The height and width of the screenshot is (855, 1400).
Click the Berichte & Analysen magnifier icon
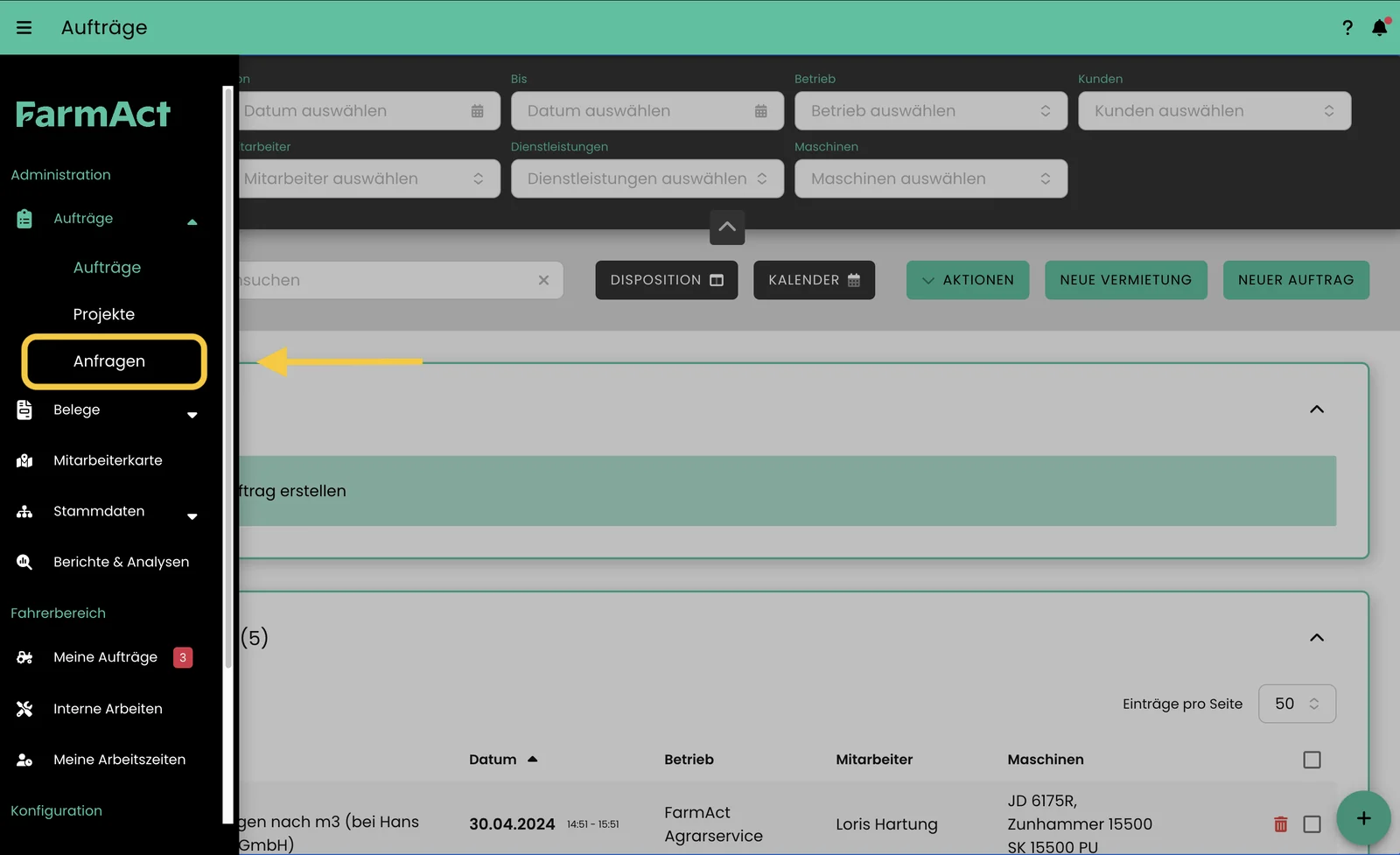[x=24, y=562]
